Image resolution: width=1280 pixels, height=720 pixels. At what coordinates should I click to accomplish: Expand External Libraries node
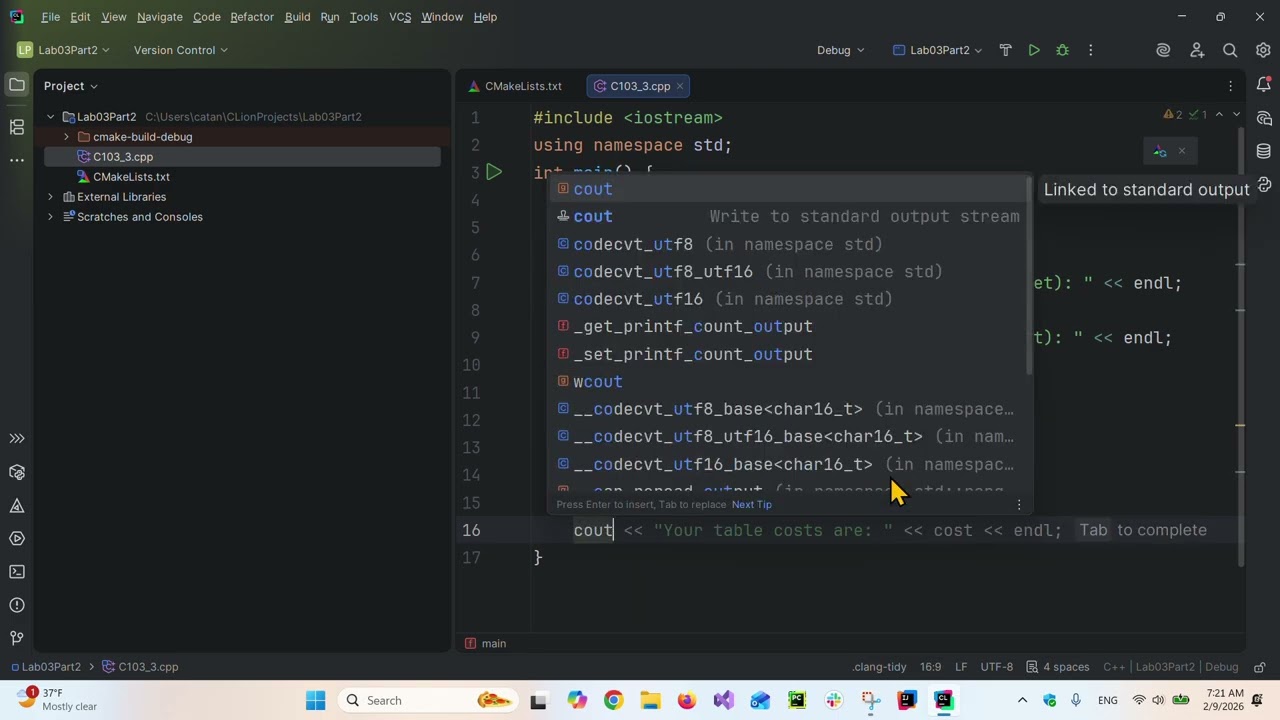tap(50, 197)
